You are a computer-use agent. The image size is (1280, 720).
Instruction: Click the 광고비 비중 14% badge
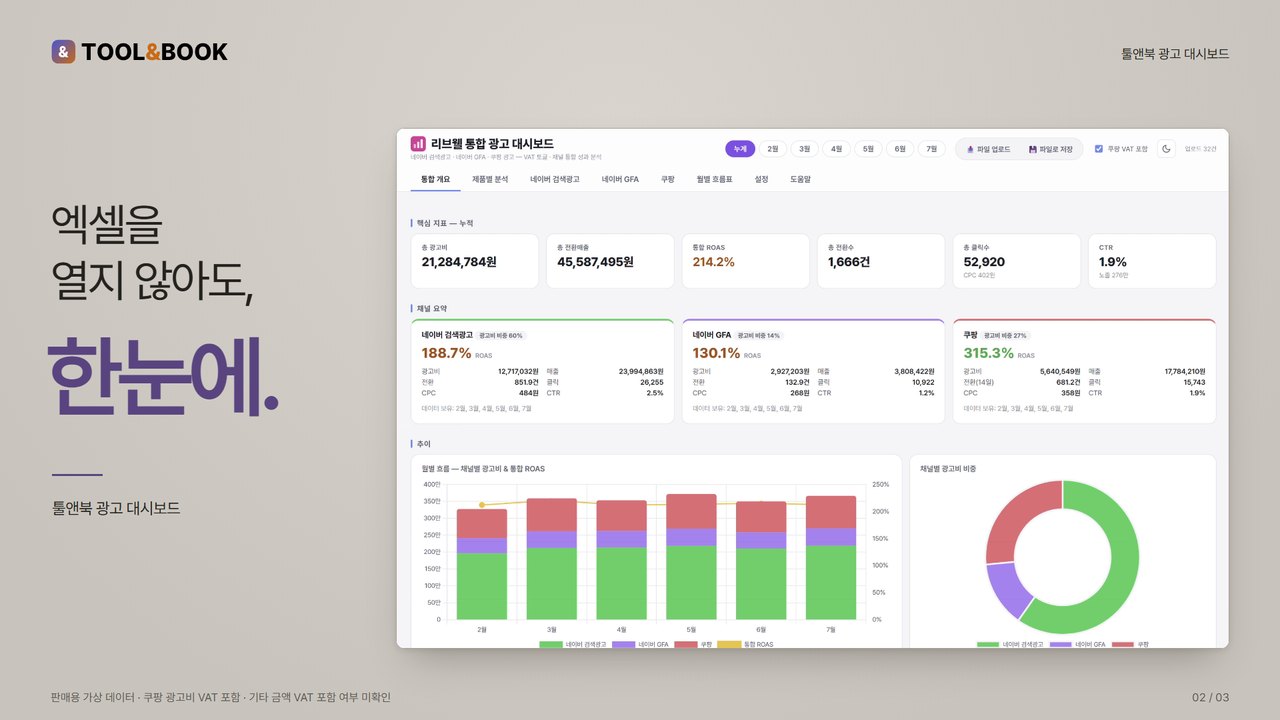(759, 335)
